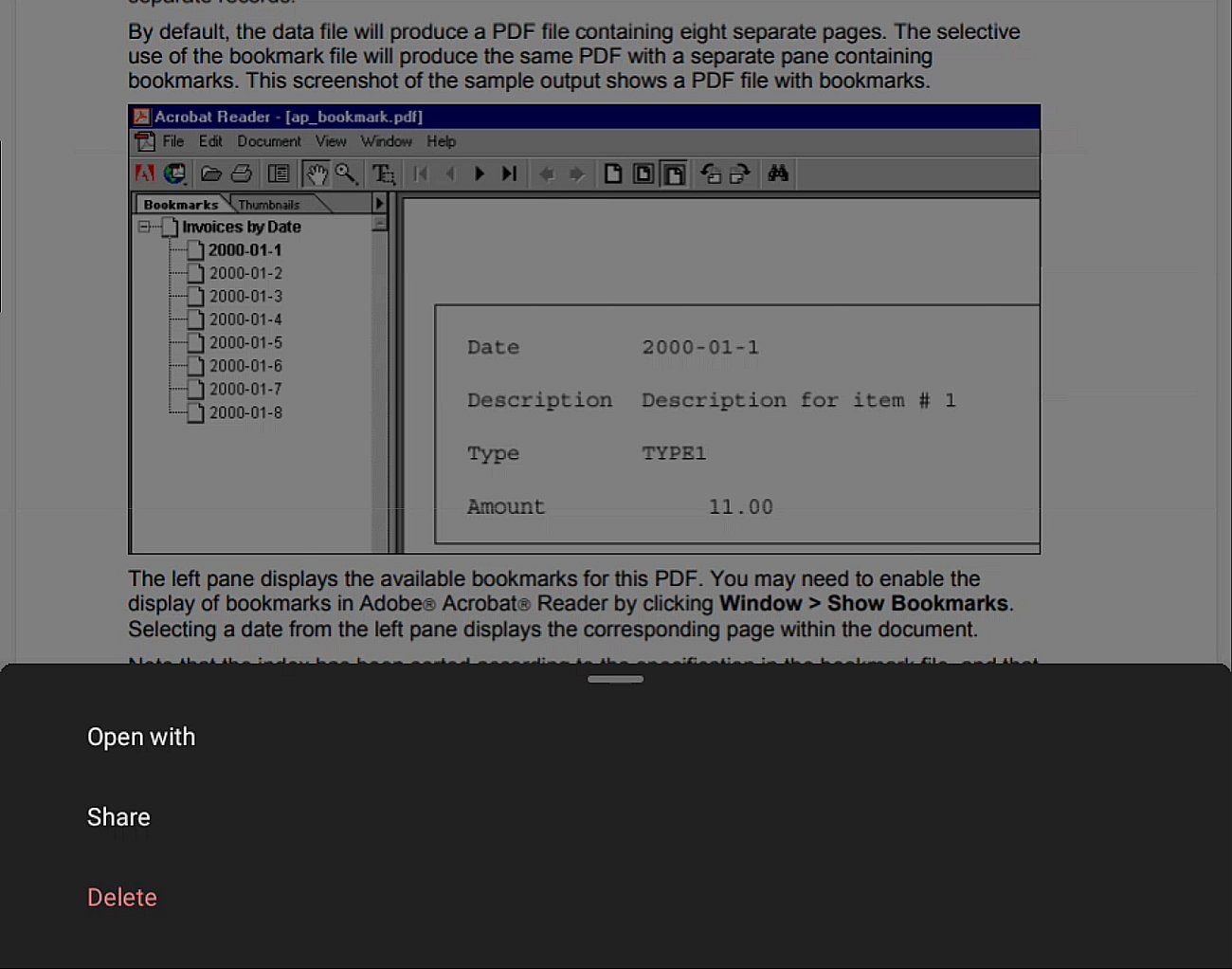Click the Rotate clockwise icon
Viewport: 1232px width, 969px height.
click(x=740, y=174)
